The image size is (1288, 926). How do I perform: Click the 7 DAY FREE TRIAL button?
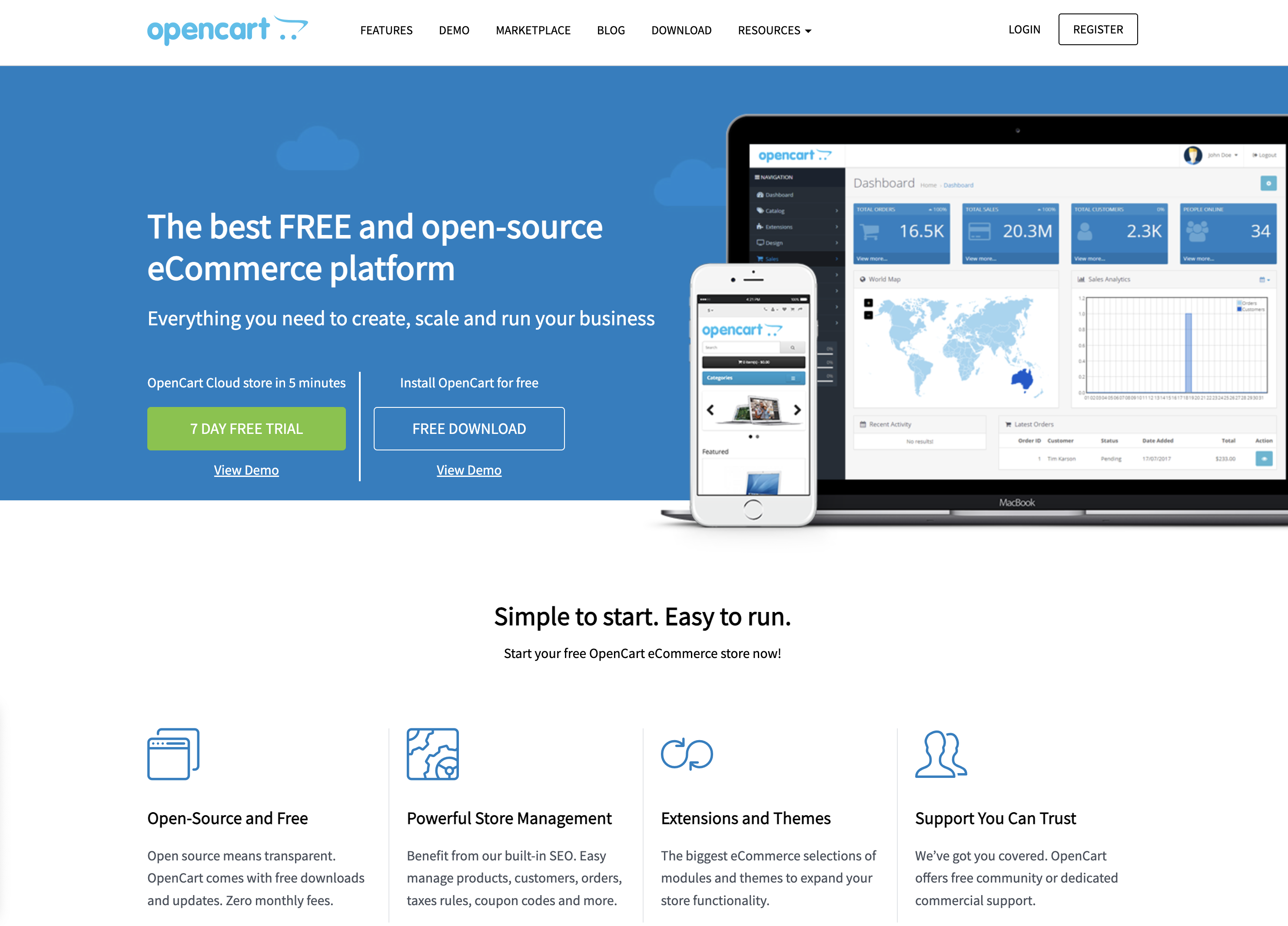(246, 428)
